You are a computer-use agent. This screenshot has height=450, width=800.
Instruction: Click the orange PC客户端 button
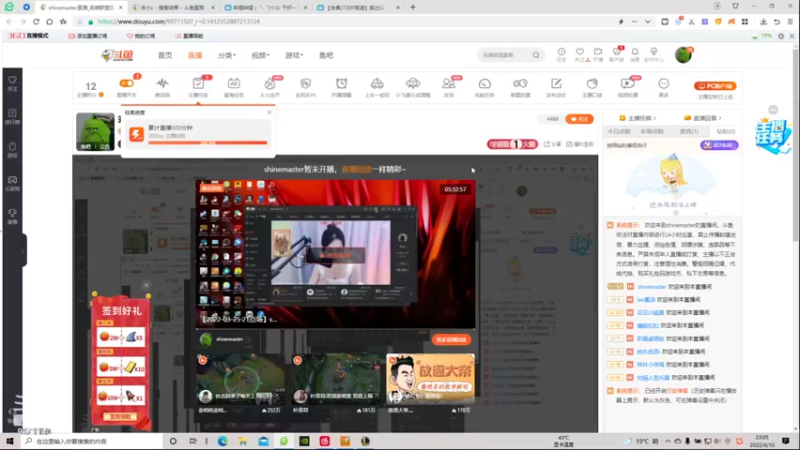tap(715, 86)
